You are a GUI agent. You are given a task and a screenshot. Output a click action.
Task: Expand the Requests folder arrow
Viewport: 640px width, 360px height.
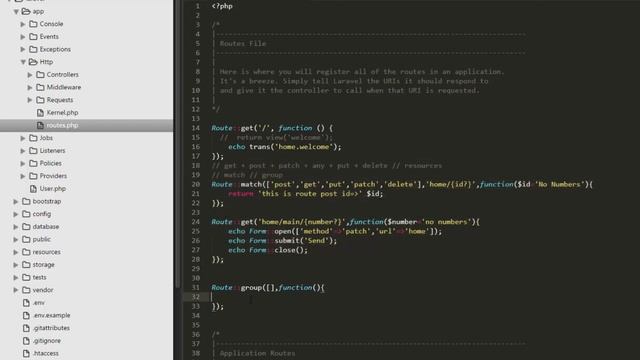click(30, 100)
